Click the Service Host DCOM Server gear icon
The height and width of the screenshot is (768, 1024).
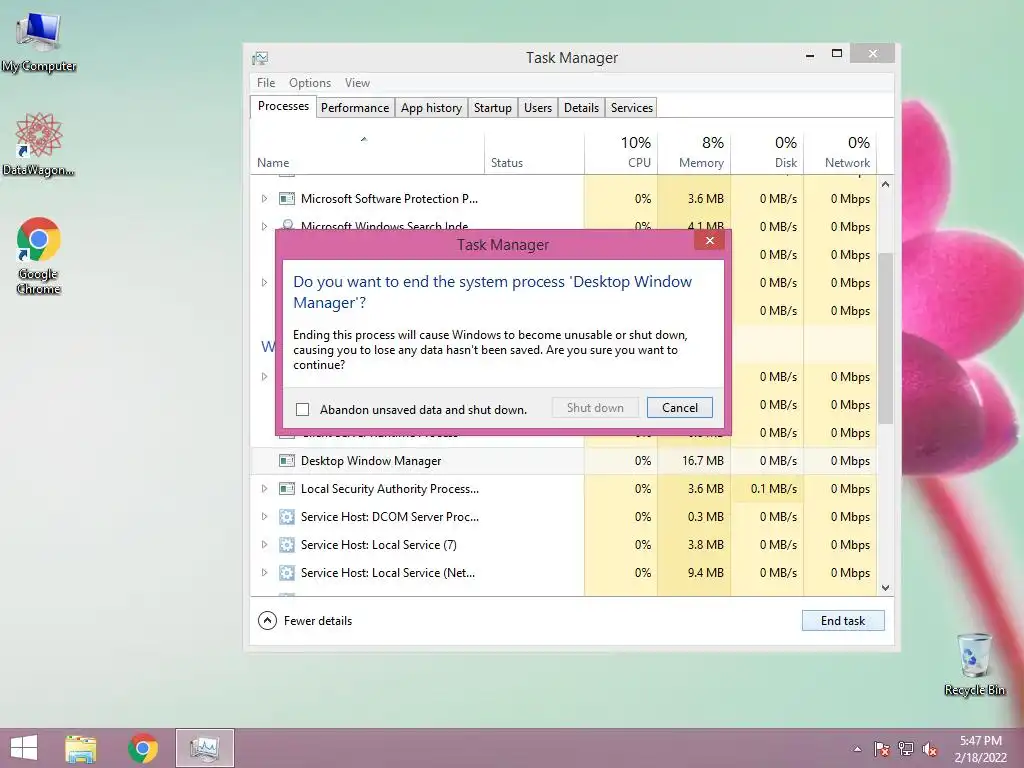287,517
